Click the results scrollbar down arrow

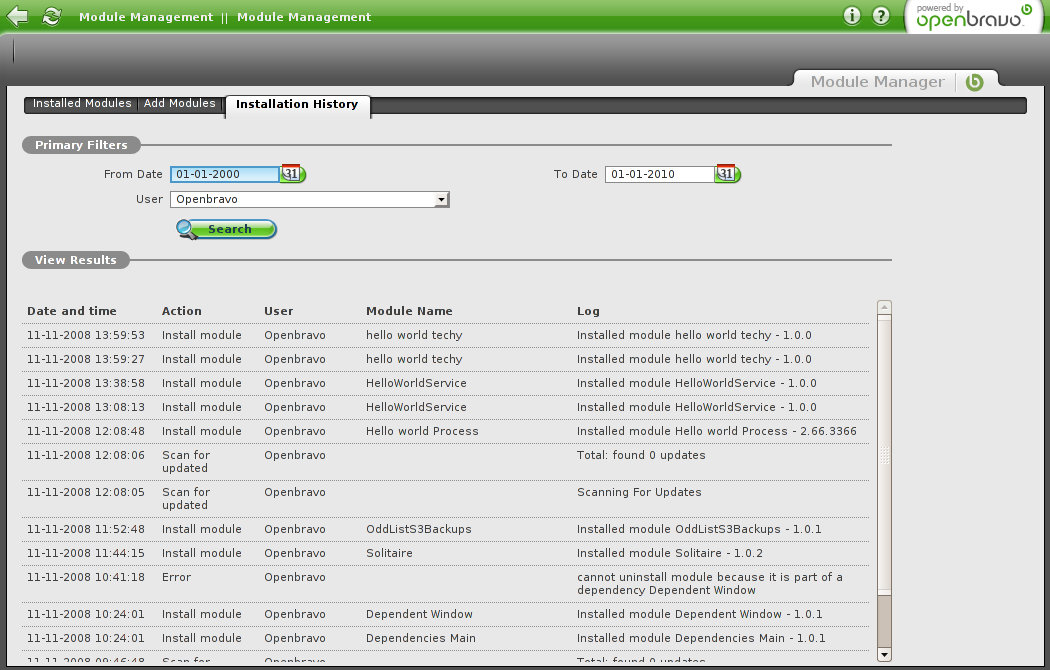pyautogui.click(x=884, y=654)
